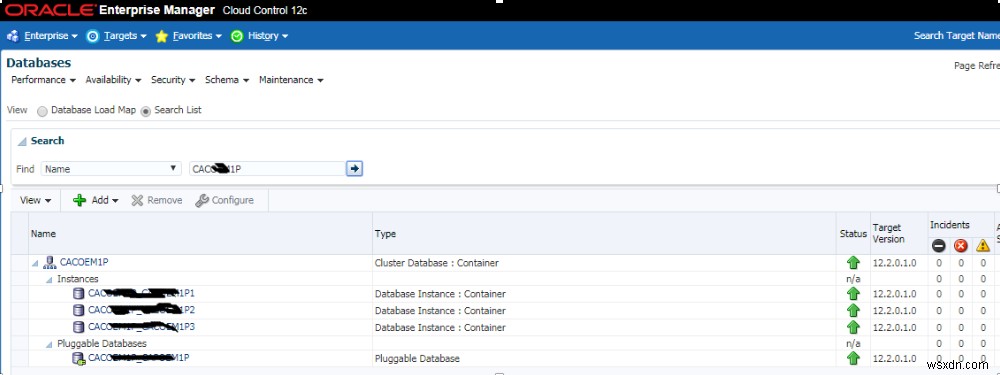Click the pluggable database icon

click(x=79, y=358)
